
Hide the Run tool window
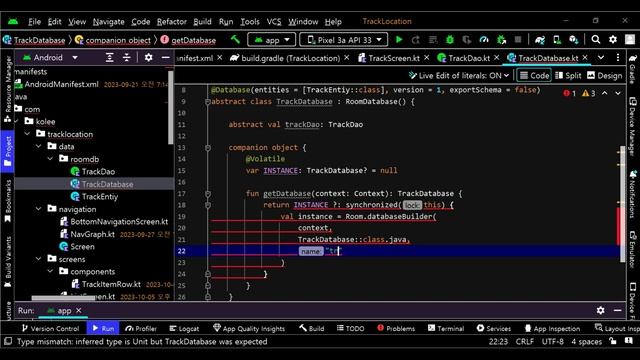(618, 310)
